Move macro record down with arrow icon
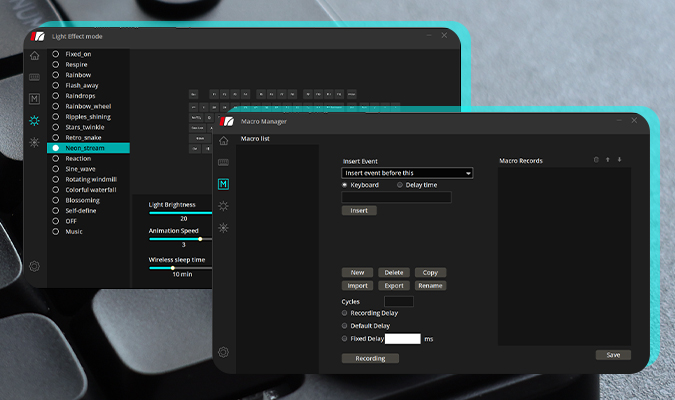Viewport: 675px width, 400px height. [x=619, y=159]
